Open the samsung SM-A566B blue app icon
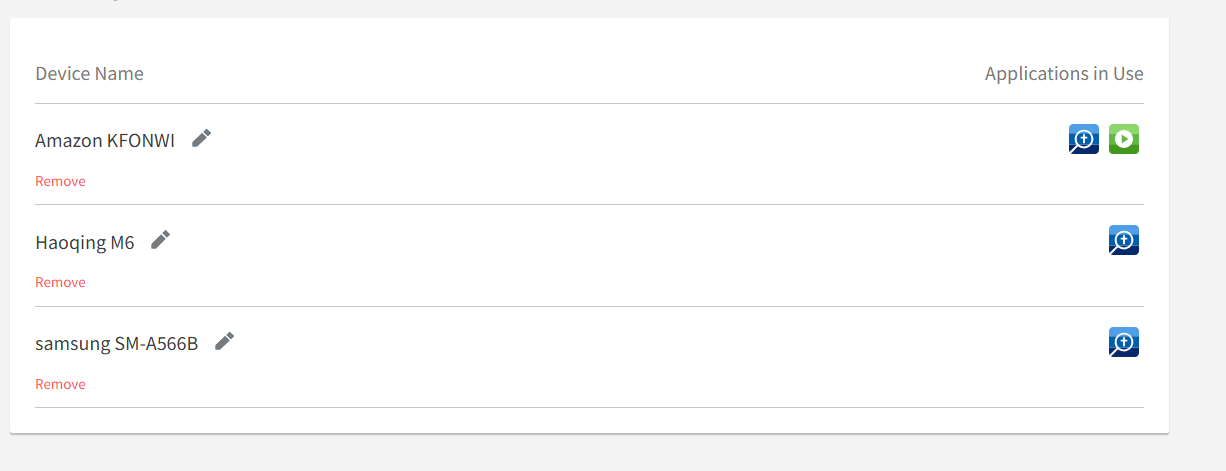1226x471 pixels. point(1124,342)
